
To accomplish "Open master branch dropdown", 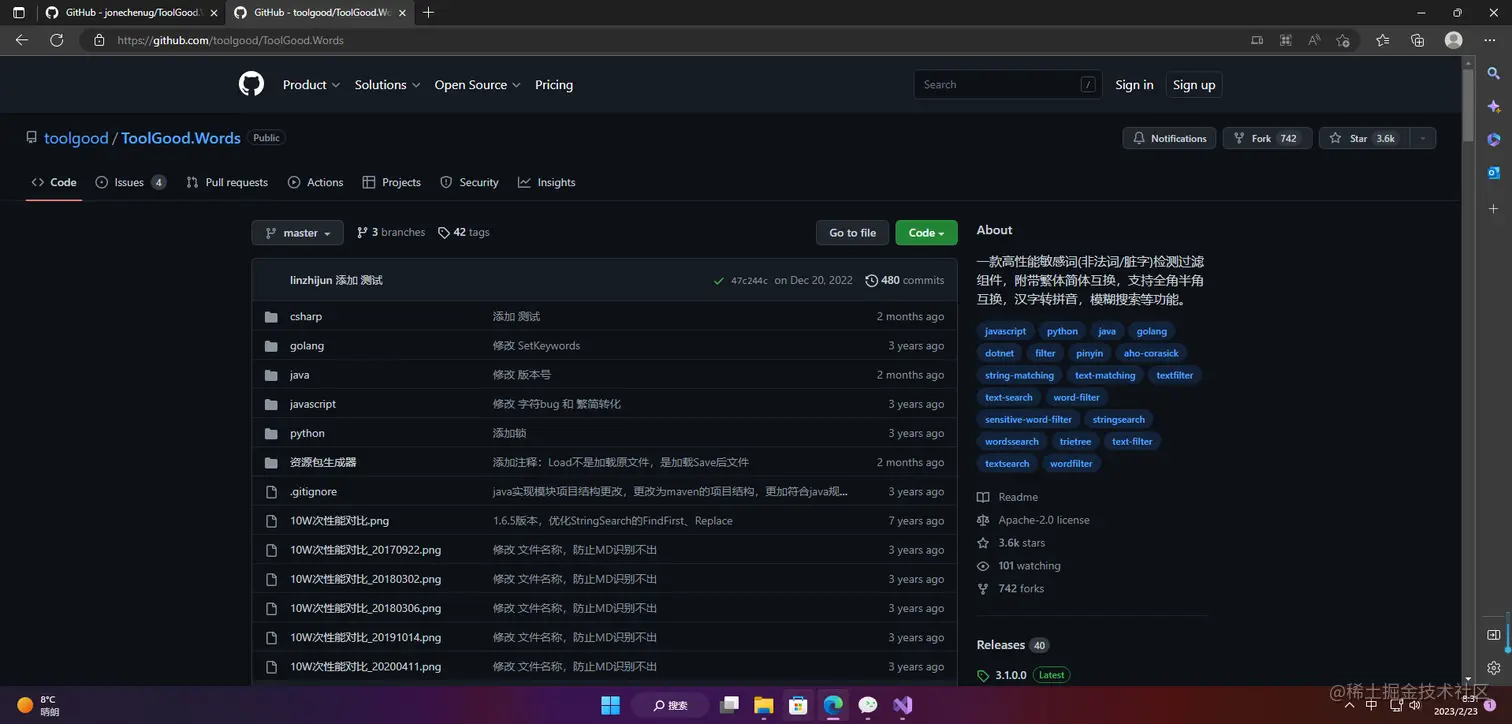I will (297, 233).
